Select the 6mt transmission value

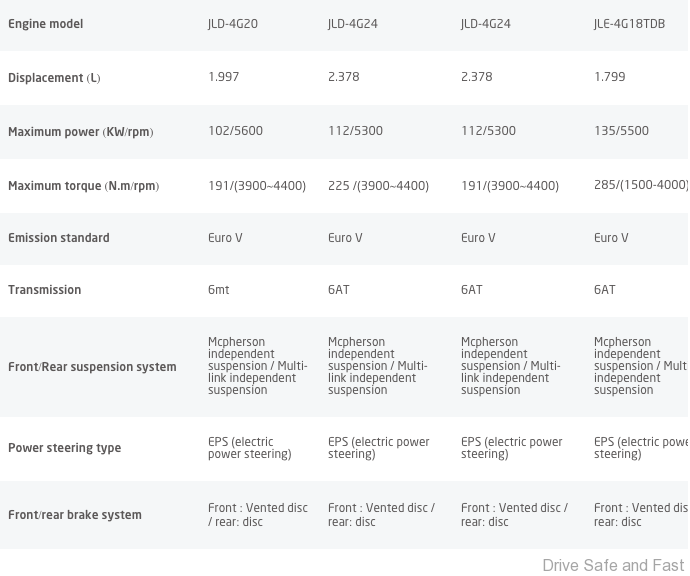pos(219,290)
